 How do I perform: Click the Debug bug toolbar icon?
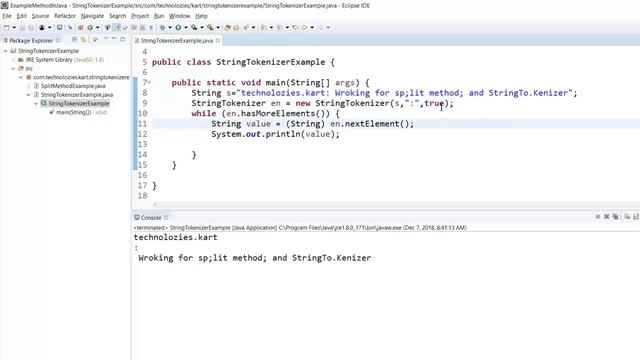click(x=162, y=27)
